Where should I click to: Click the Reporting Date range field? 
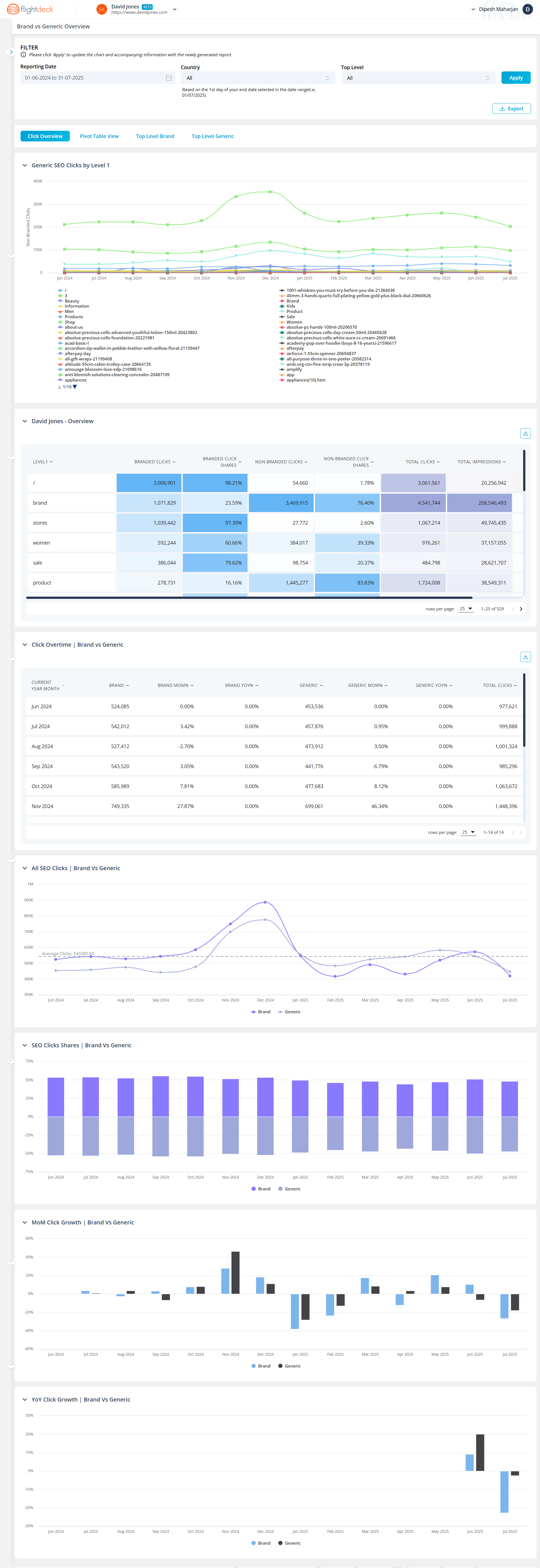pyautogui.click(x=97, y=78)
